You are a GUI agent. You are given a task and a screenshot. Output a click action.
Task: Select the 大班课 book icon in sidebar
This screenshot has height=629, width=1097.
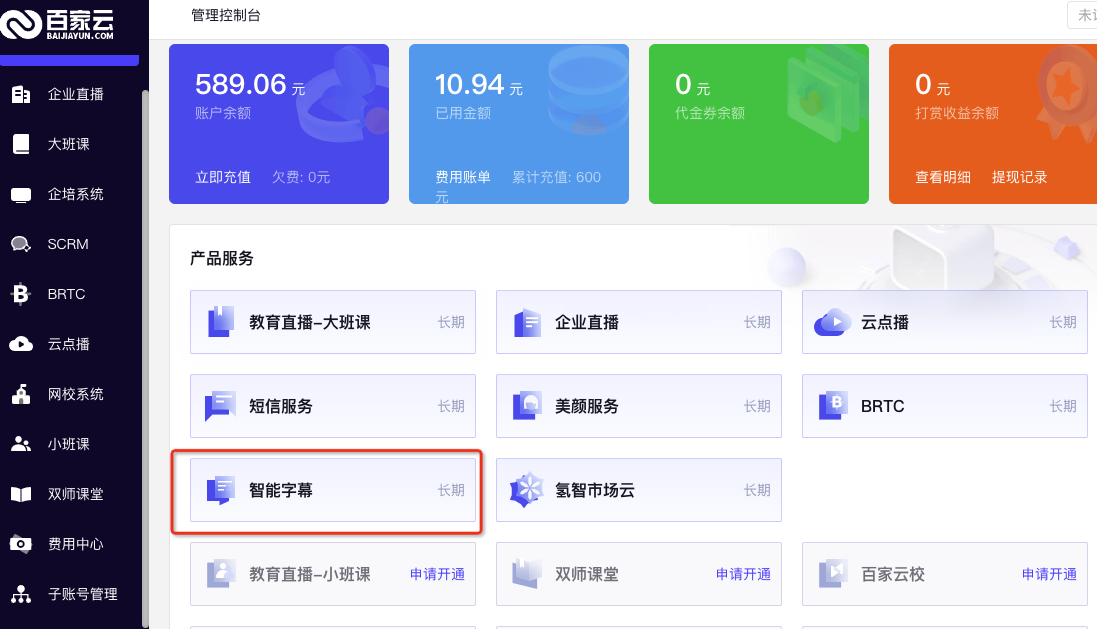pos(21,144)
